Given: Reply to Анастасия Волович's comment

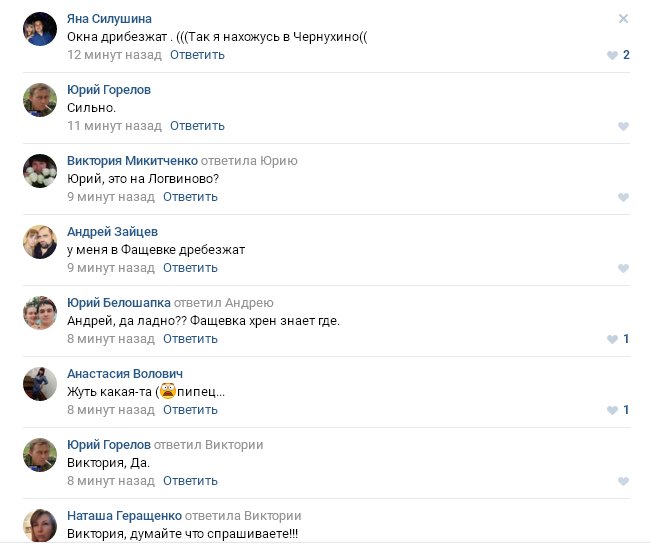Looking at the screenshot, I should click(190, 410).
